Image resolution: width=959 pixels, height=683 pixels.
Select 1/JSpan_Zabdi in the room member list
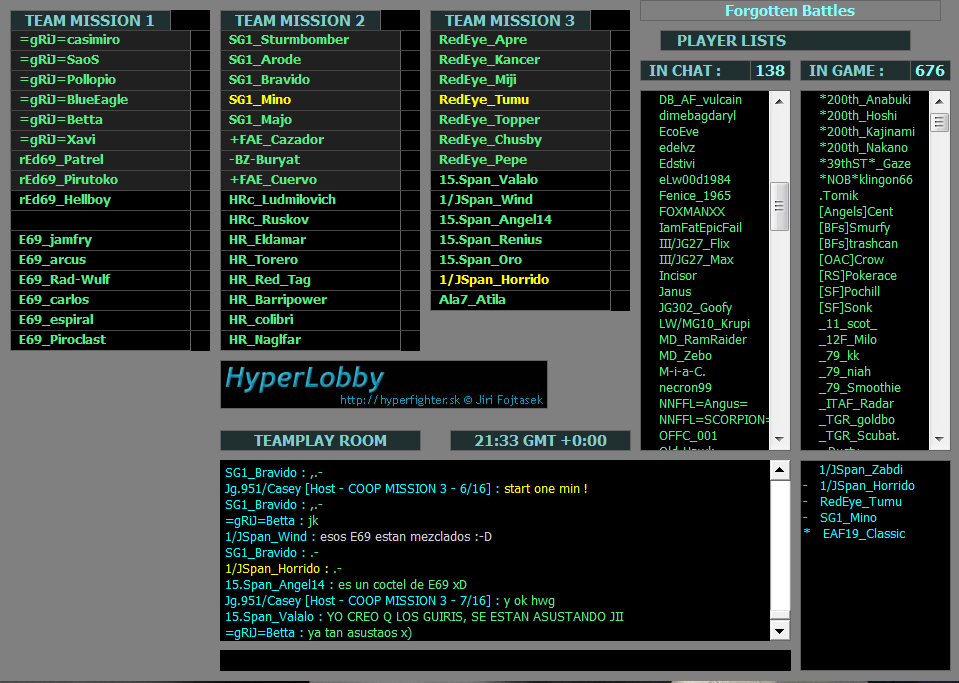[861, 470]
